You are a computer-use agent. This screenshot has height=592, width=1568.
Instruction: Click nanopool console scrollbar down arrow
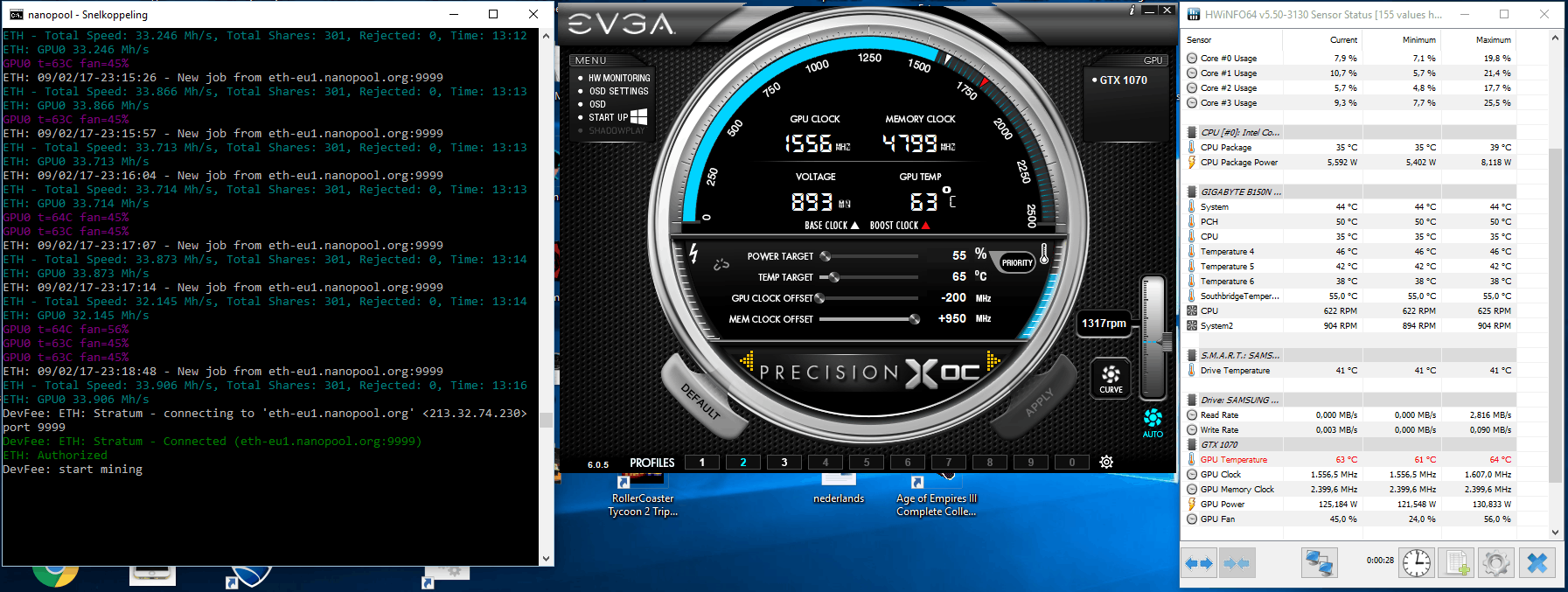point(547,559)
